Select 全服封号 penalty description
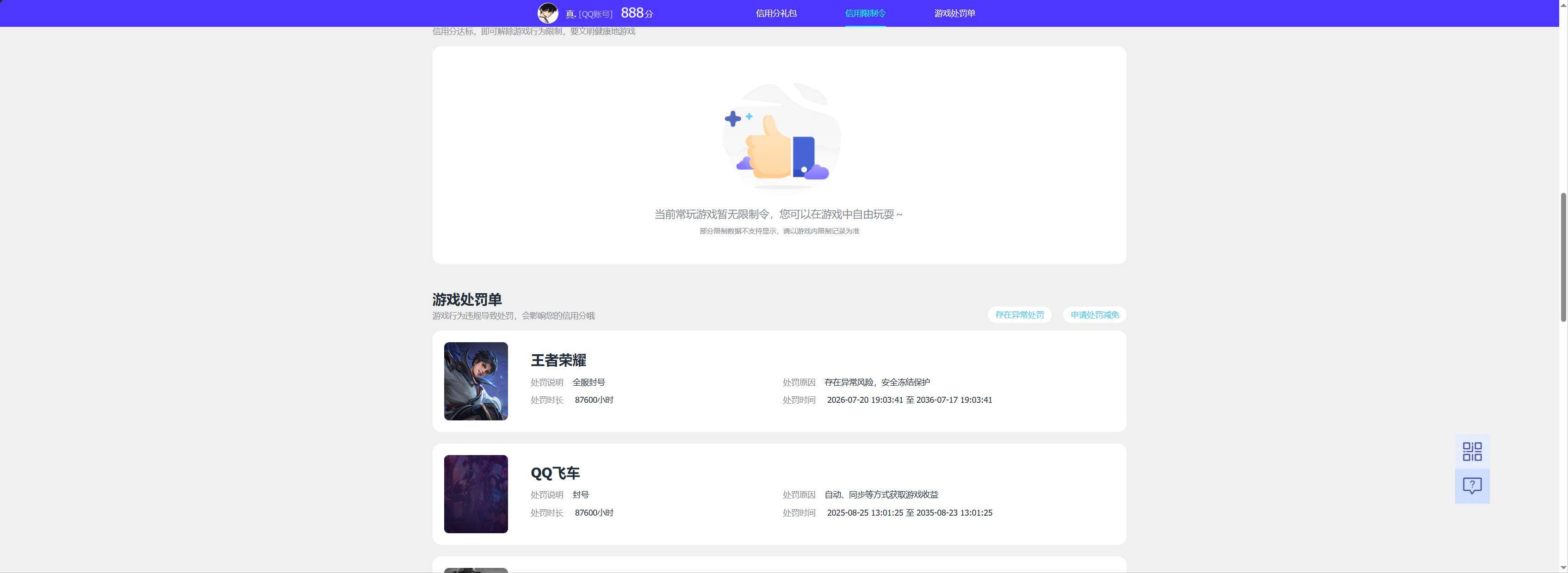Viewport: 1568px width, 573px height. [x=589, y=382]
